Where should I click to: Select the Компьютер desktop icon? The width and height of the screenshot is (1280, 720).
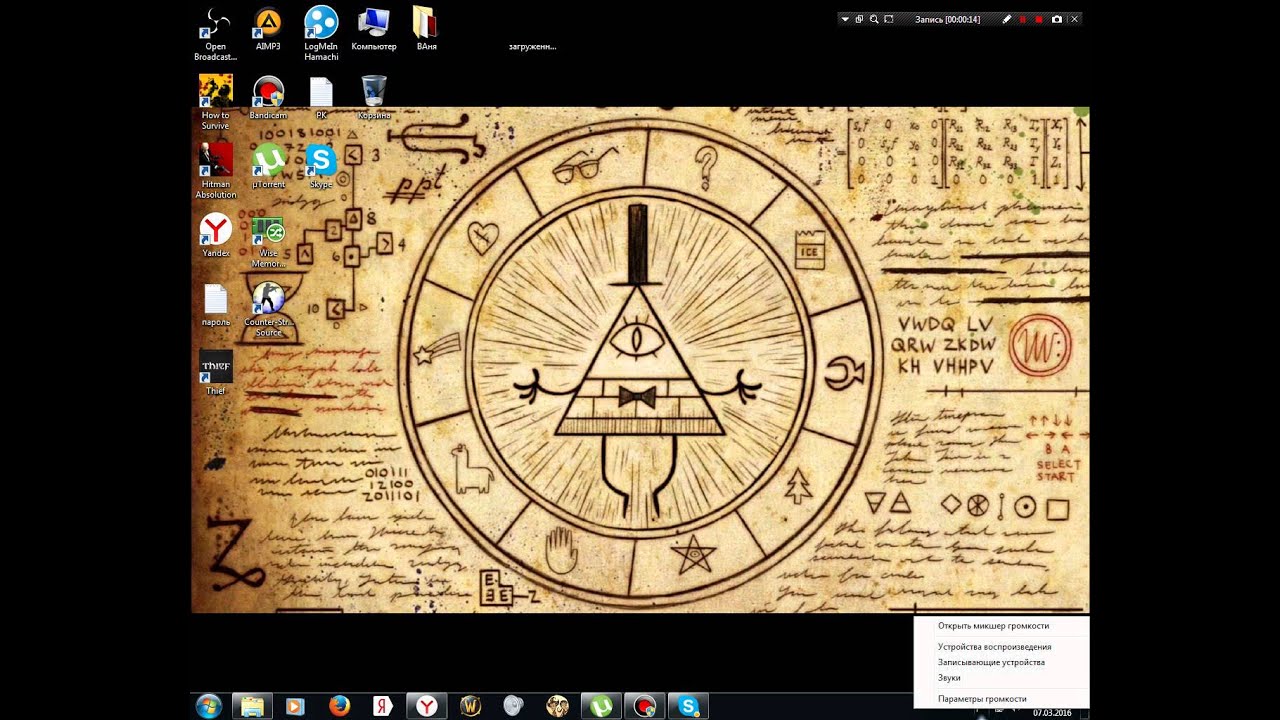(374, 29)
